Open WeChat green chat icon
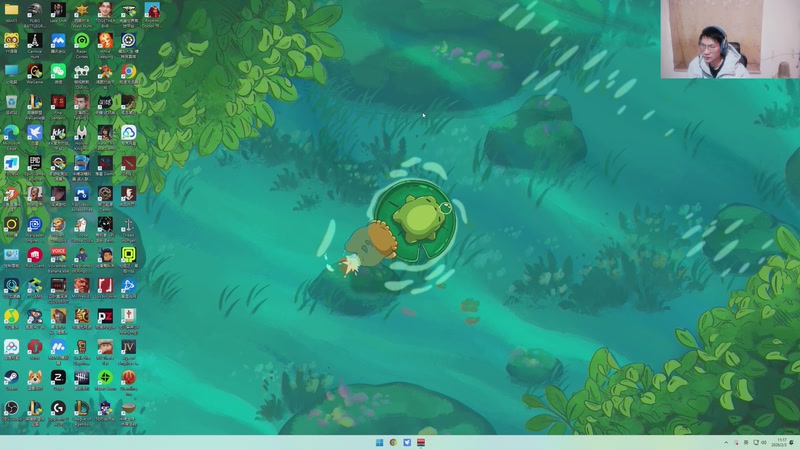Image resolution: width=800 pixels, height=450 pixels. (x=58, y=71)
